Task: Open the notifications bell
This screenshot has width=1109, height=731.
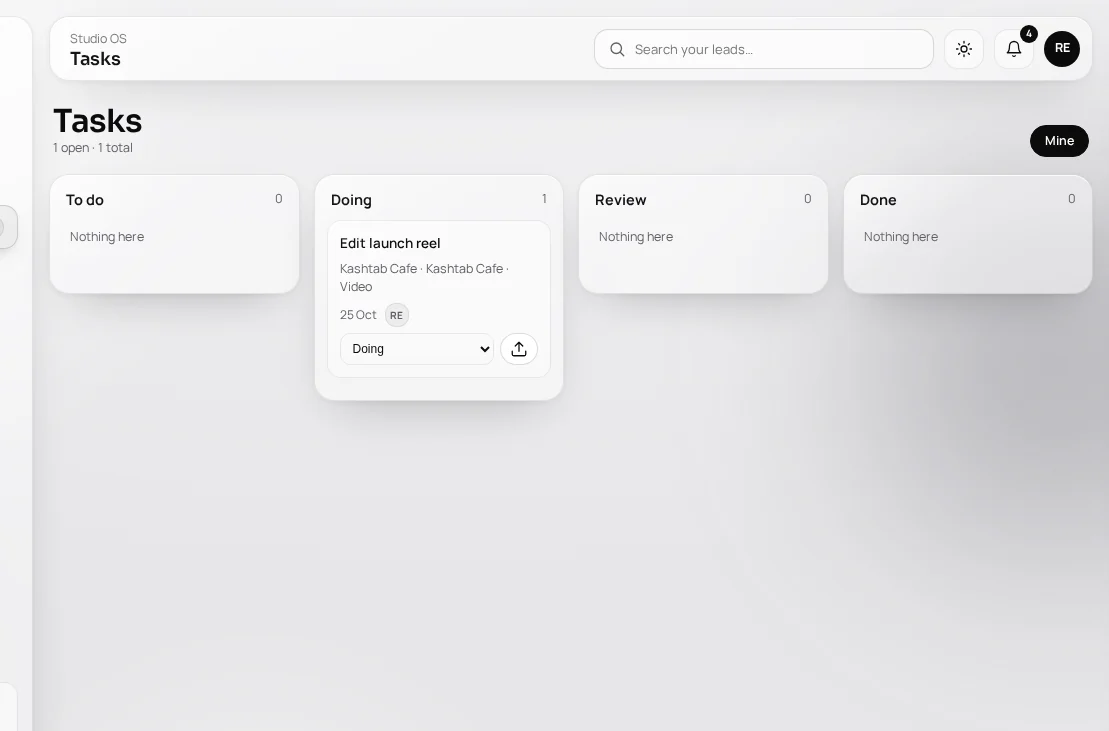Action: [x=1014, y=49]
